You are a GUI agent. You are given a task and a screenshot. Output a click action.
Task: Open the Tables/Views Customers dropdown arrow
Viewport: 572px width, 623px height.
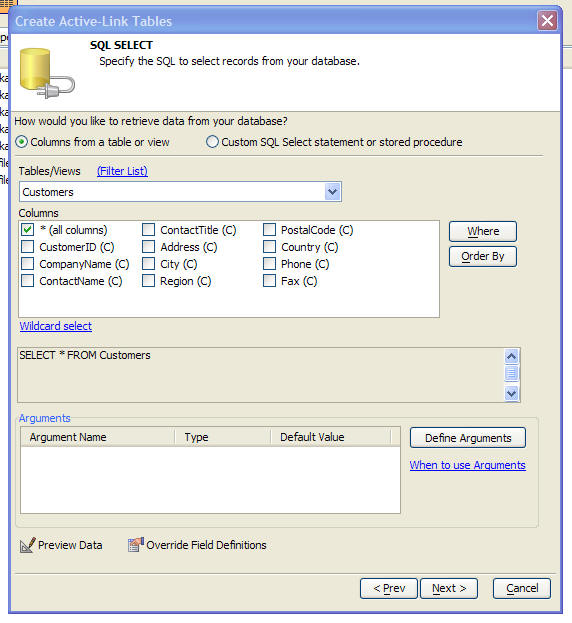(x=332, y=192)
